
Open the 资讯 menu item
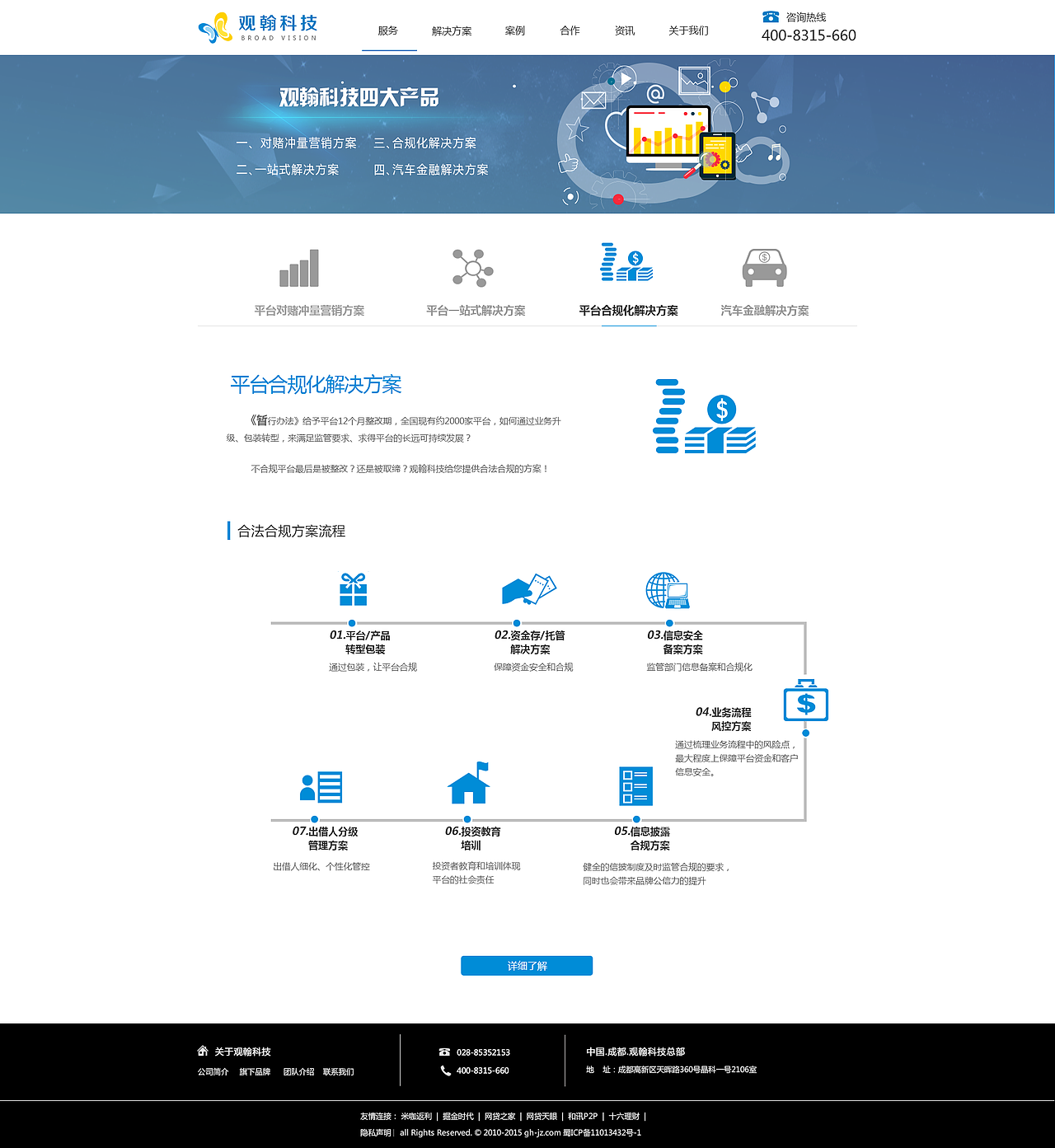(x=625, y=30)
